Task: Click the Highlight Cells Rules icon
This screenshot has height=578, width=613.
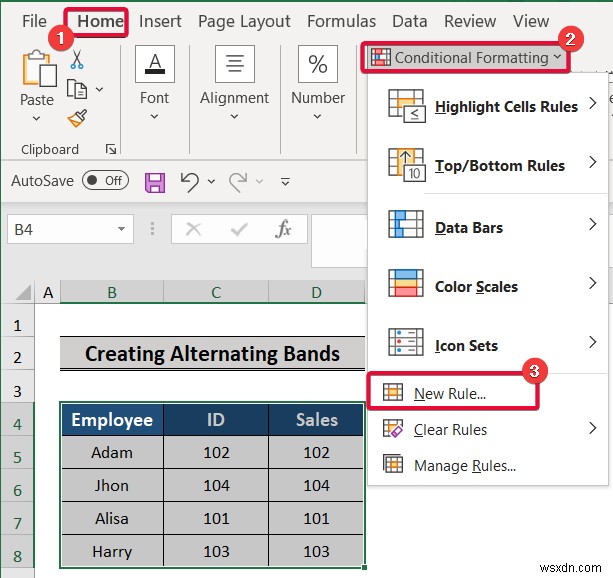Action: tap(407, 106)
